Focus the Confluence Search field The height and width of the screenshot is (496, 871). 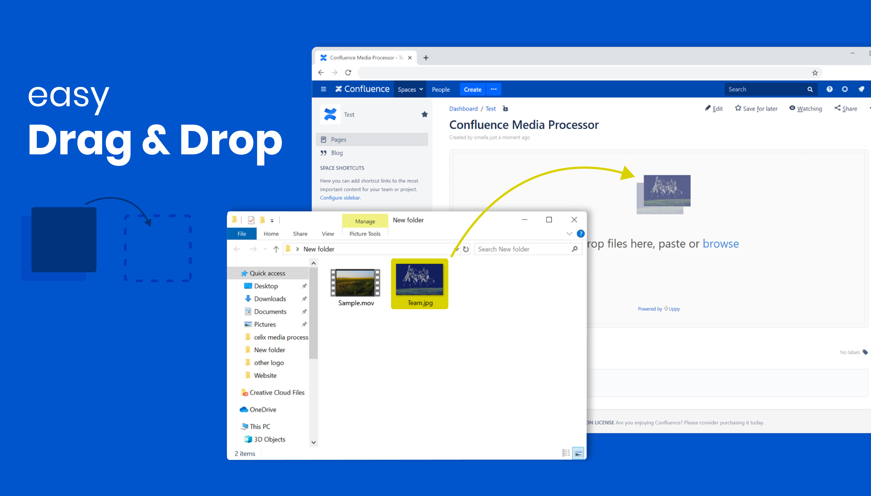click(x=770, y=89)
